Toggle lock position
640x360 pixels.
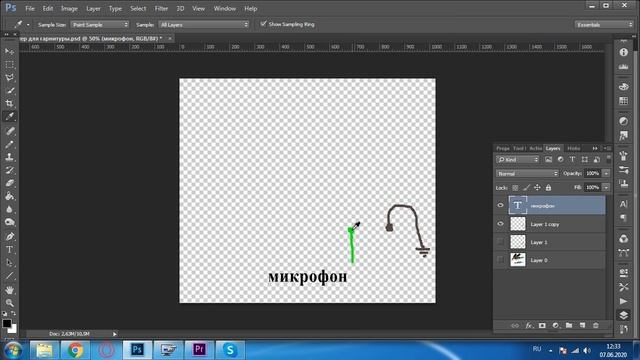click(537, 188)
